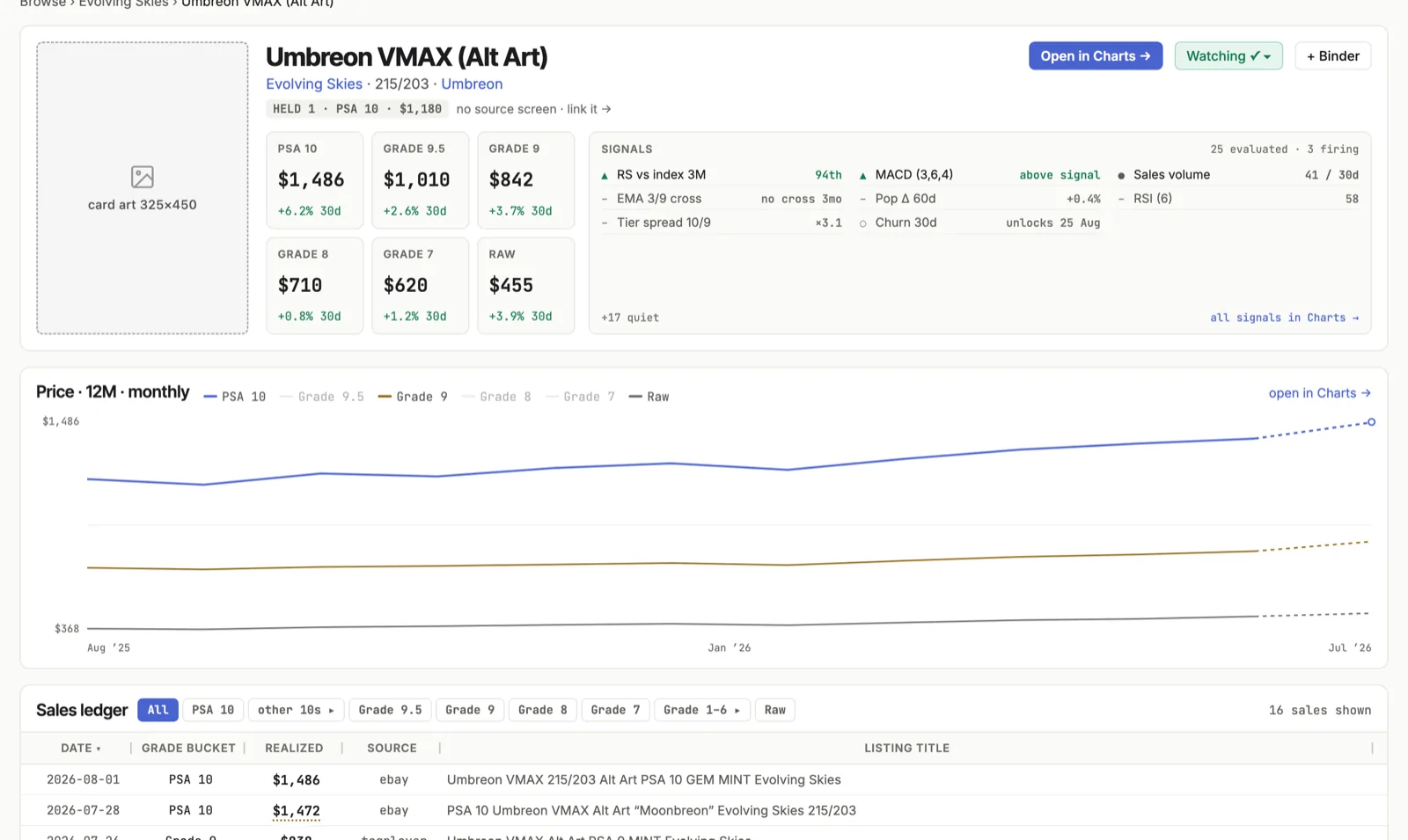
Task: Toggle Raw series in chart legend
Action: click(x=649, y=397)
